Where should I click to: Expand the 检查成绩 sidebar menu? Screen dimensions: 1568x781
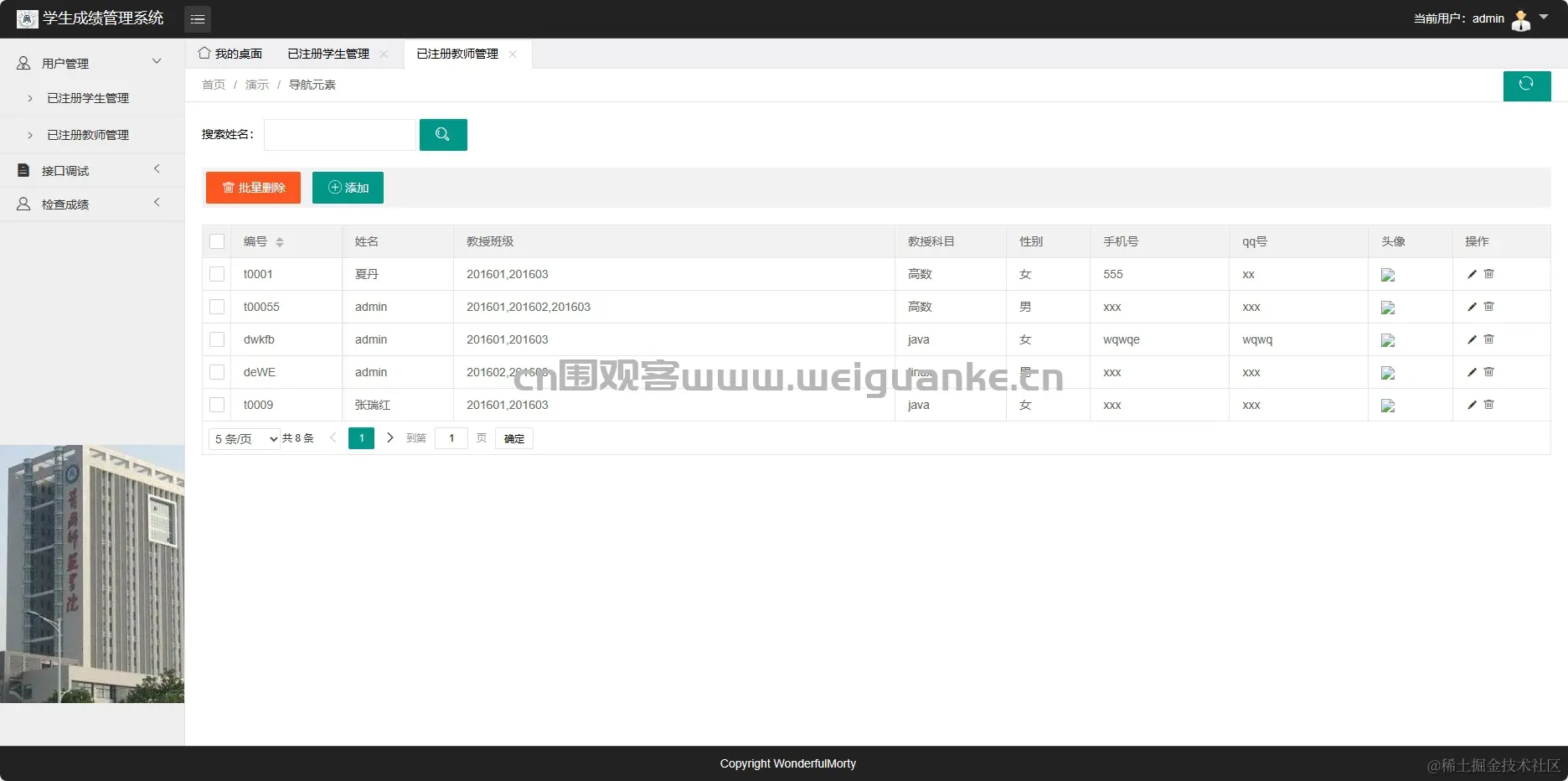click(x=92, y=204)
